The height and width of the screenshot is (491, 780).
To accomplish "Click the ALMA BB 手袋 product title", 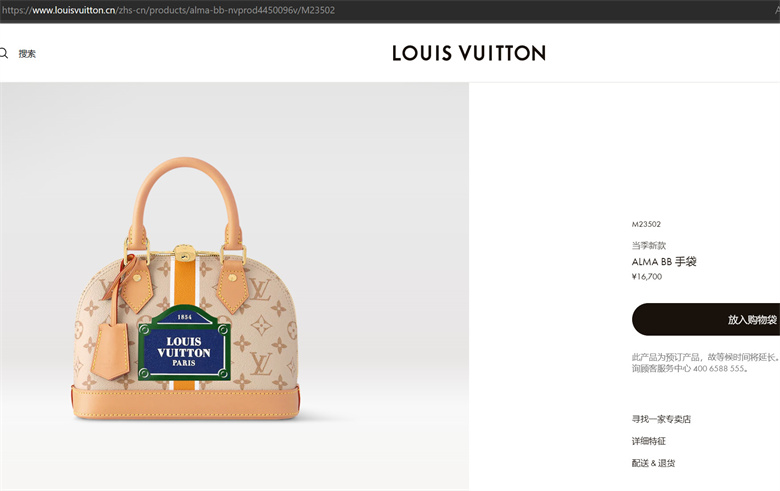I will point(664,262).
